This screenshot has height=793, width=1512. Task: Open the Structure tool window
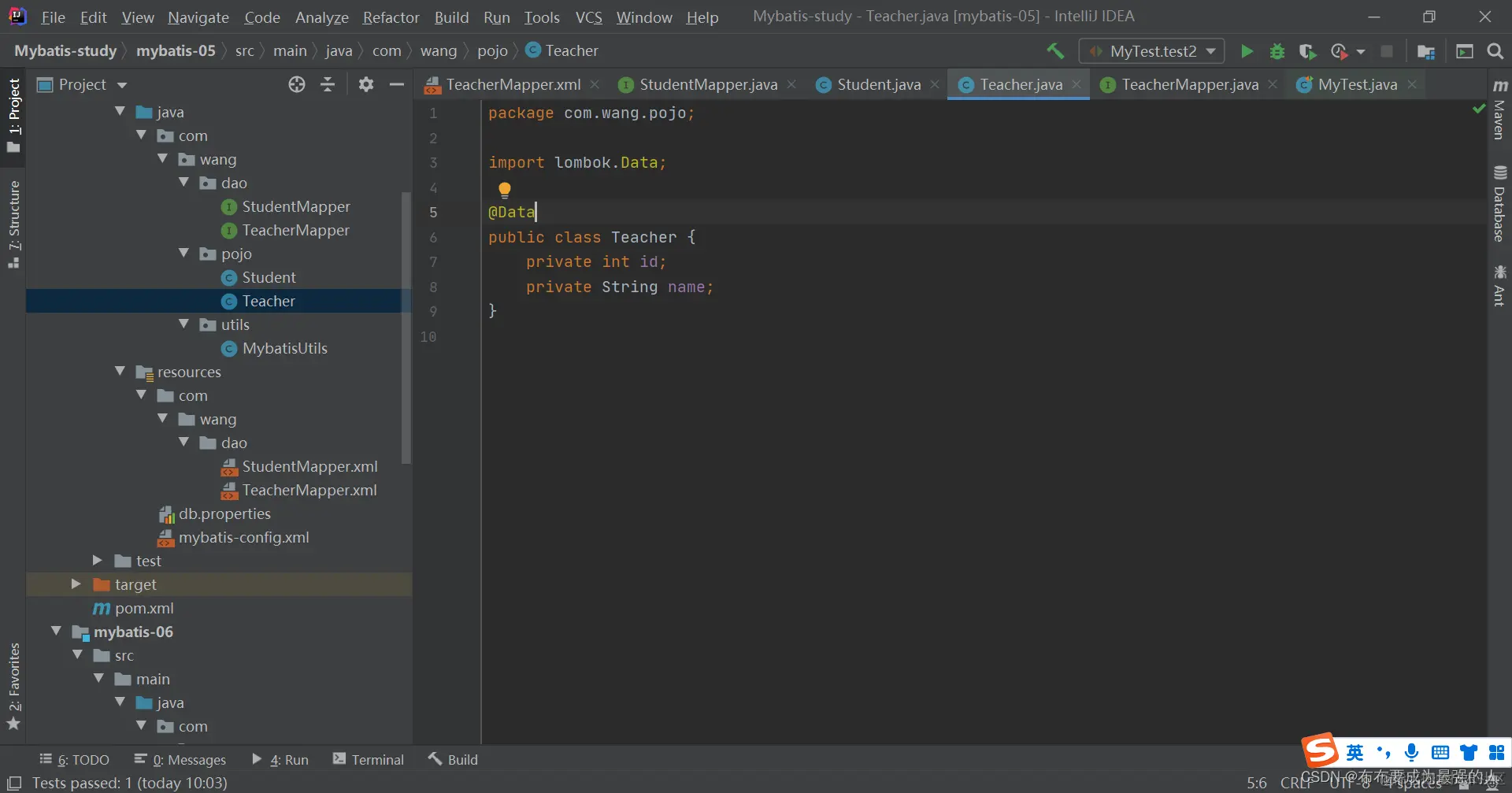pyautogui.click(x=13, y=224)
